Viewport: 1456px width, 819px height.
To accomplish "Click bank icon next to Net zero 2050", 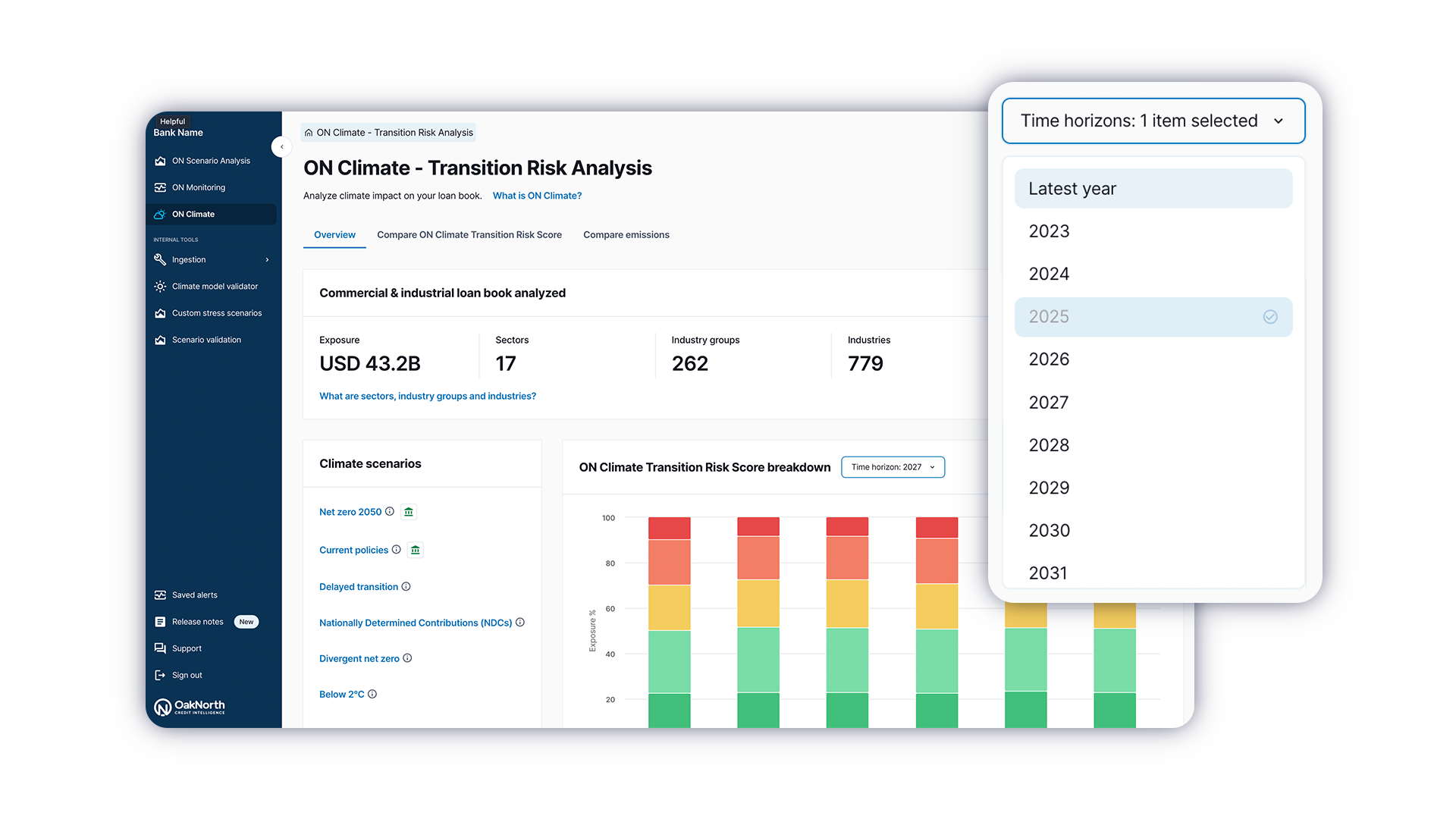I will tap(409, 512).
